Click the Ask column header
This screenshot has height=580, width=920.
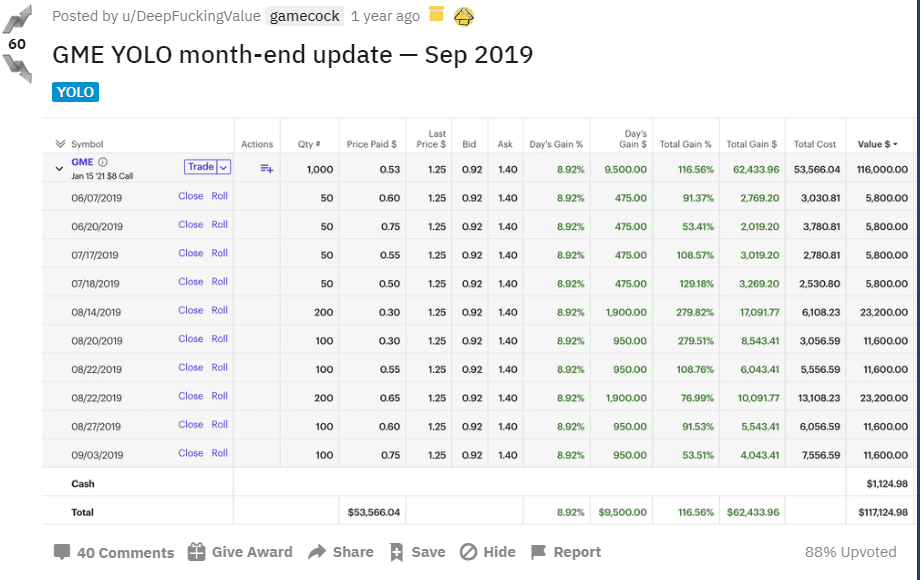505,144
